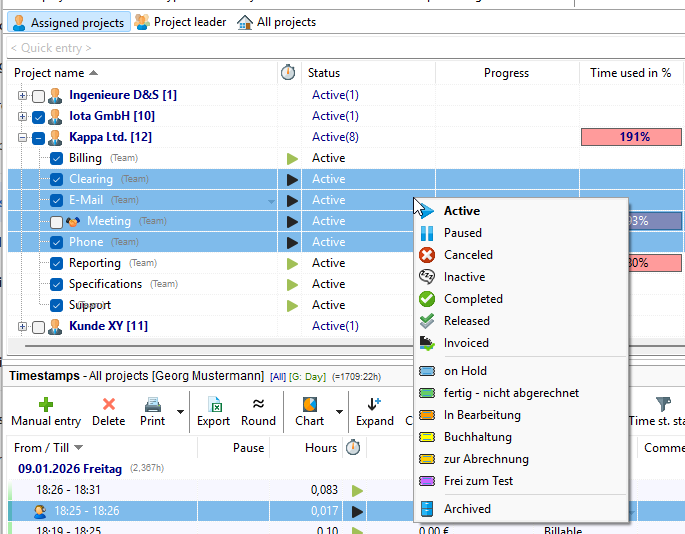Click the stopwatch column header icon

[x=288, y=73]
